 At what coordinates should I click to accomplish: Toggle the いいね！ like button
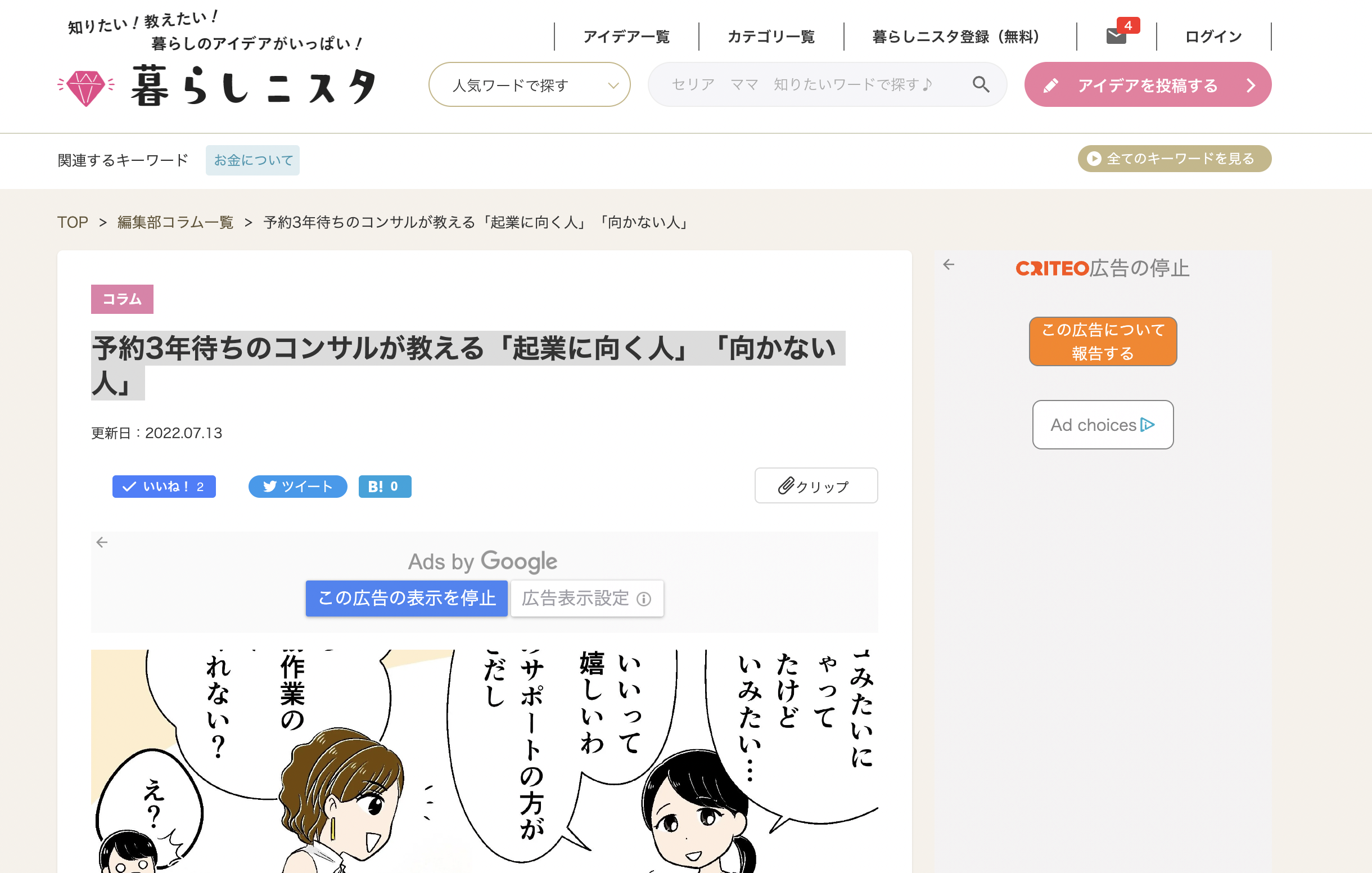164,486
